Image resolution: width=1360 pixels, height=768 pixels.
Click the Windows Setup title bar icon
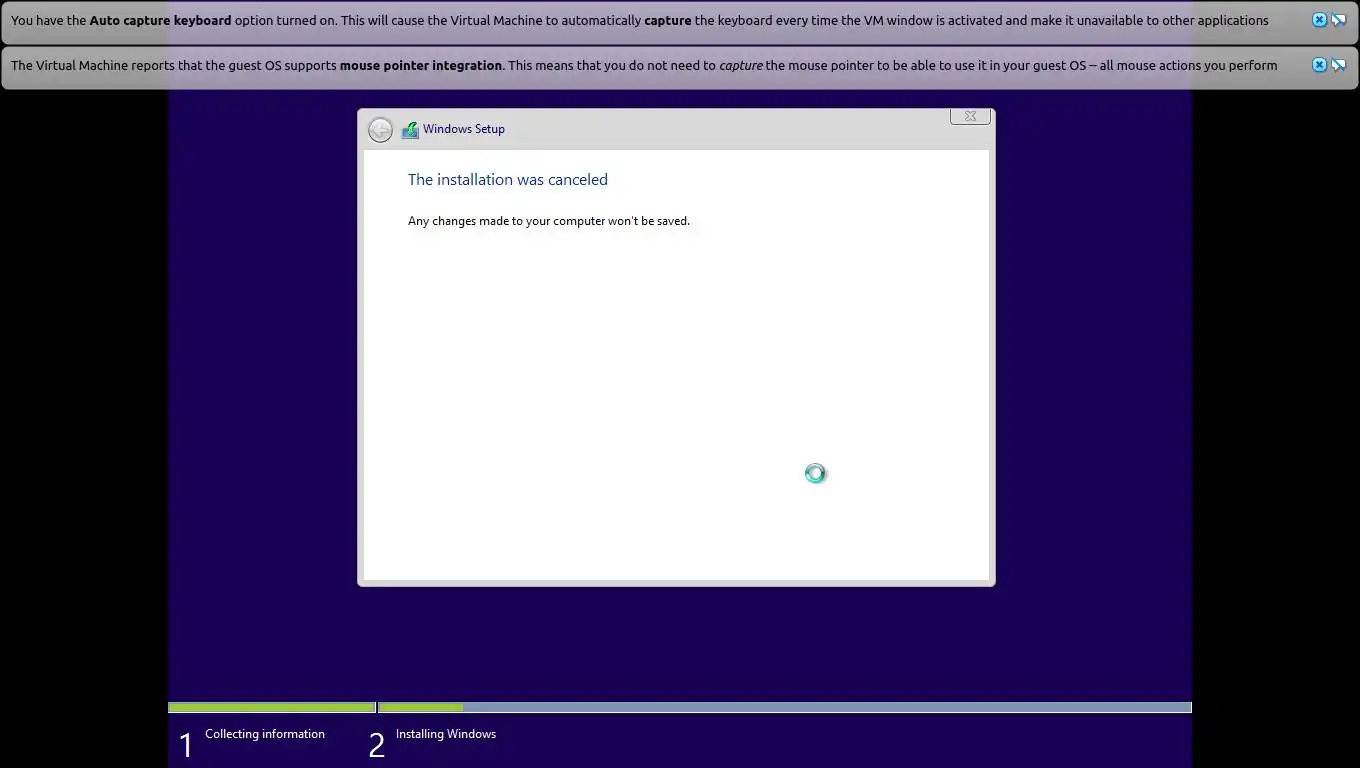point(410,130)
